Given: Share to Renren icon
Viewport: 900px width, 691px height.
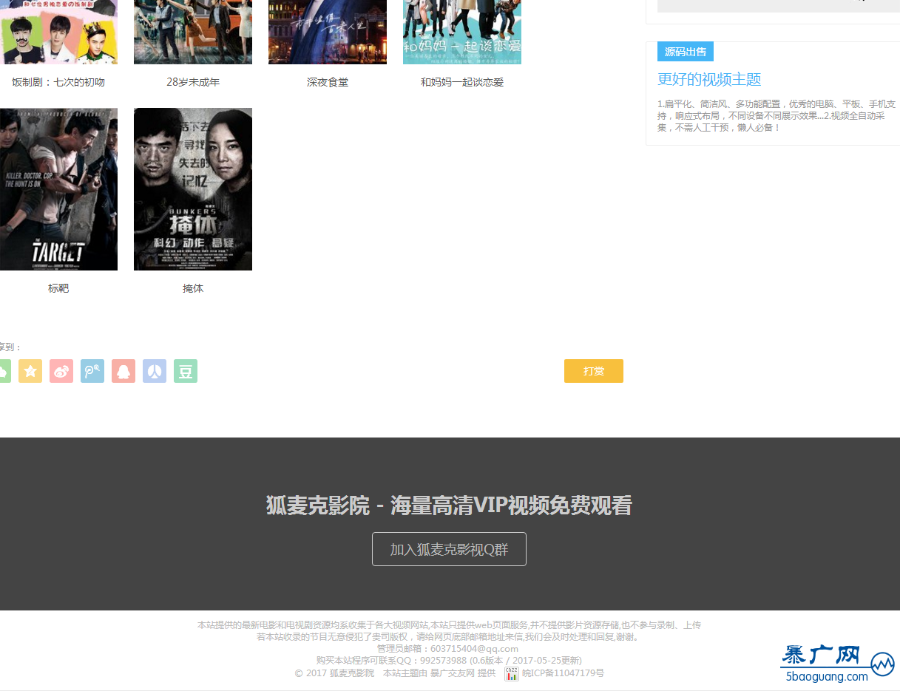Looking at the screenshot, I should (x=154, y=371).
